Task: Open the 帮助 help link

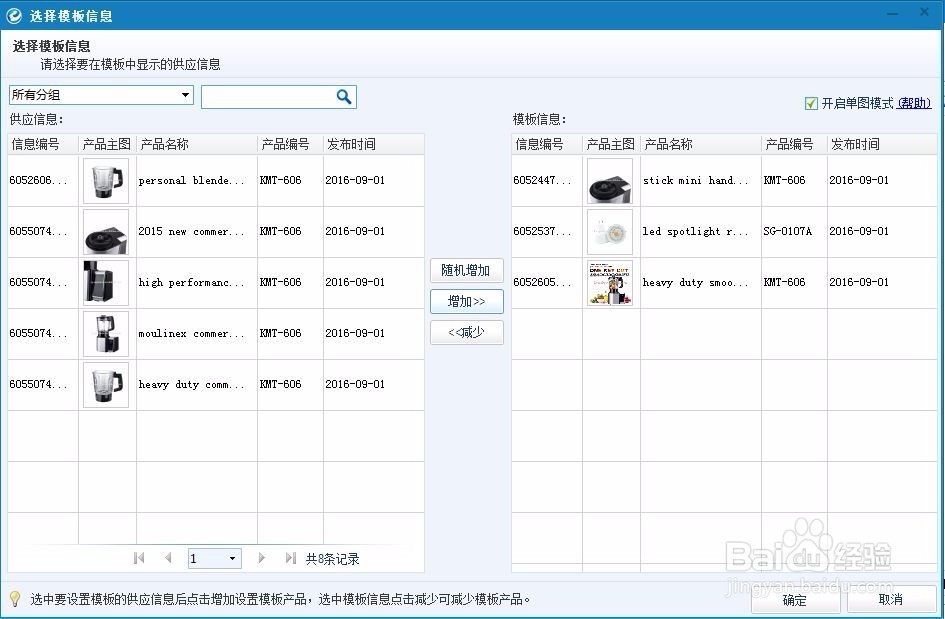Action: pyautogui.click(x=914, y=104)
